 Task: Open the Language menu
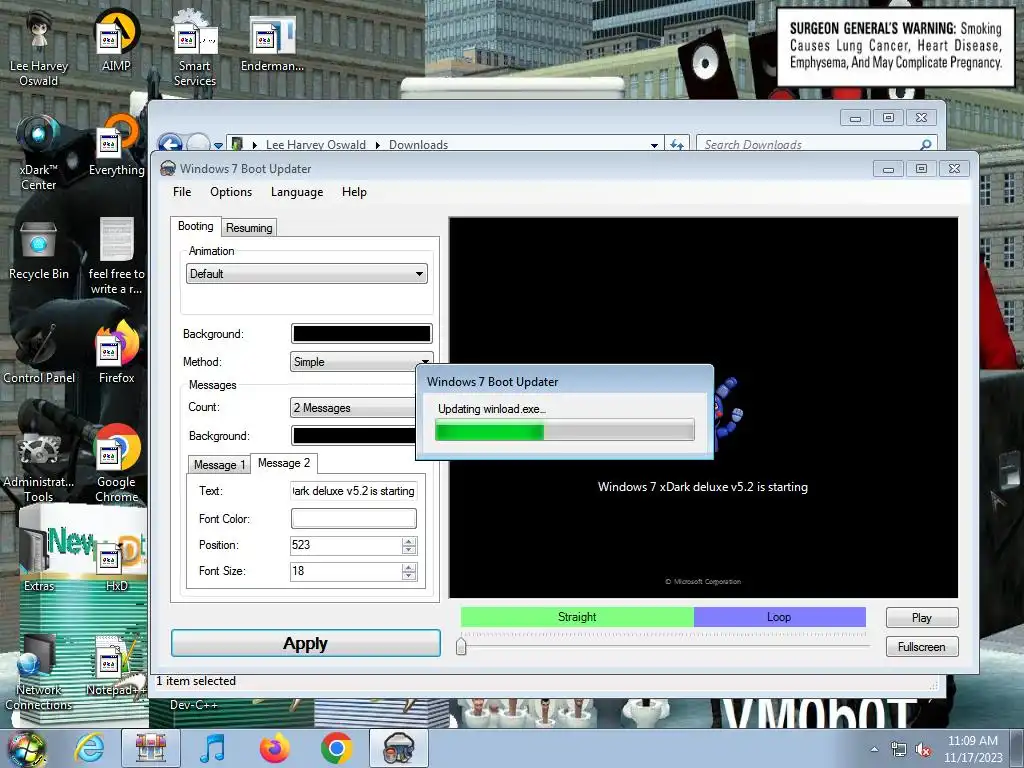tap(297, 192)
